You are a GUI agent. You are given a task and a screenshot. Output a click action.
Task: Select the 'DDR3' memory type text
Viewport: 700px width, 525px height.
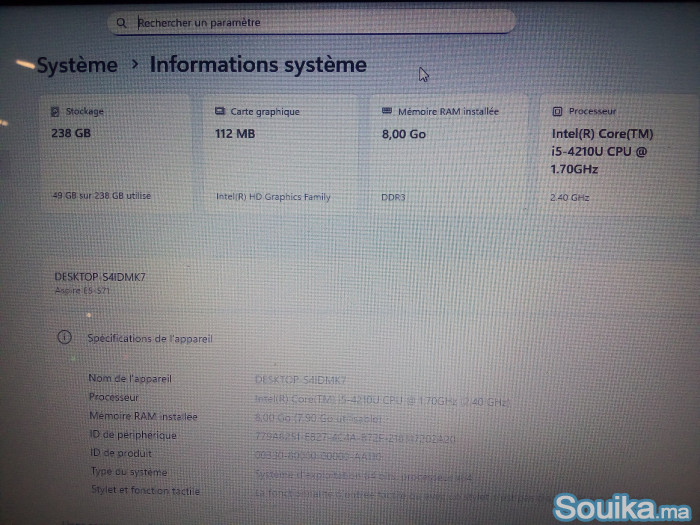393,197
